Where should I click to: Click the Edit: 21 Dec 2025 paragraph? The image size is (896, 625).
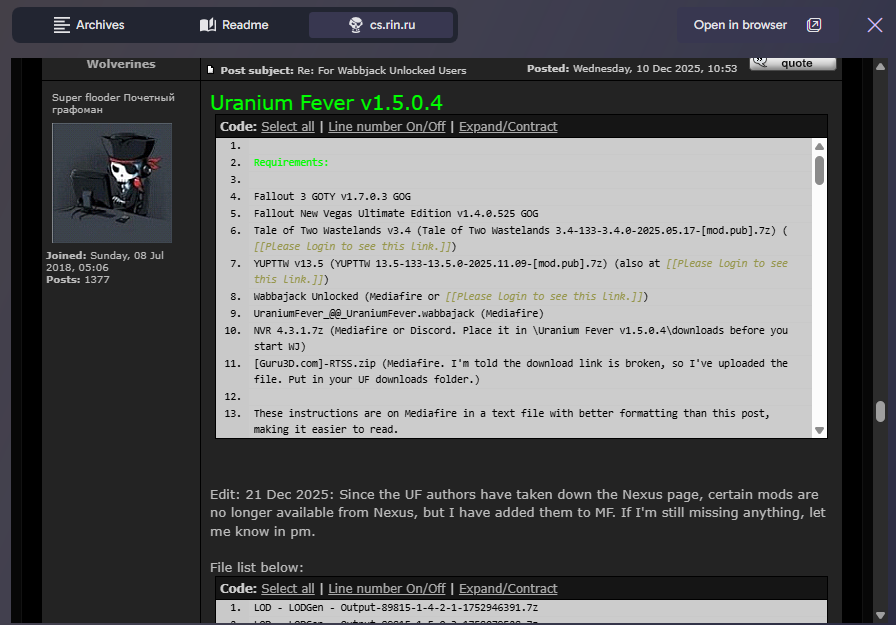click(518, 512)
